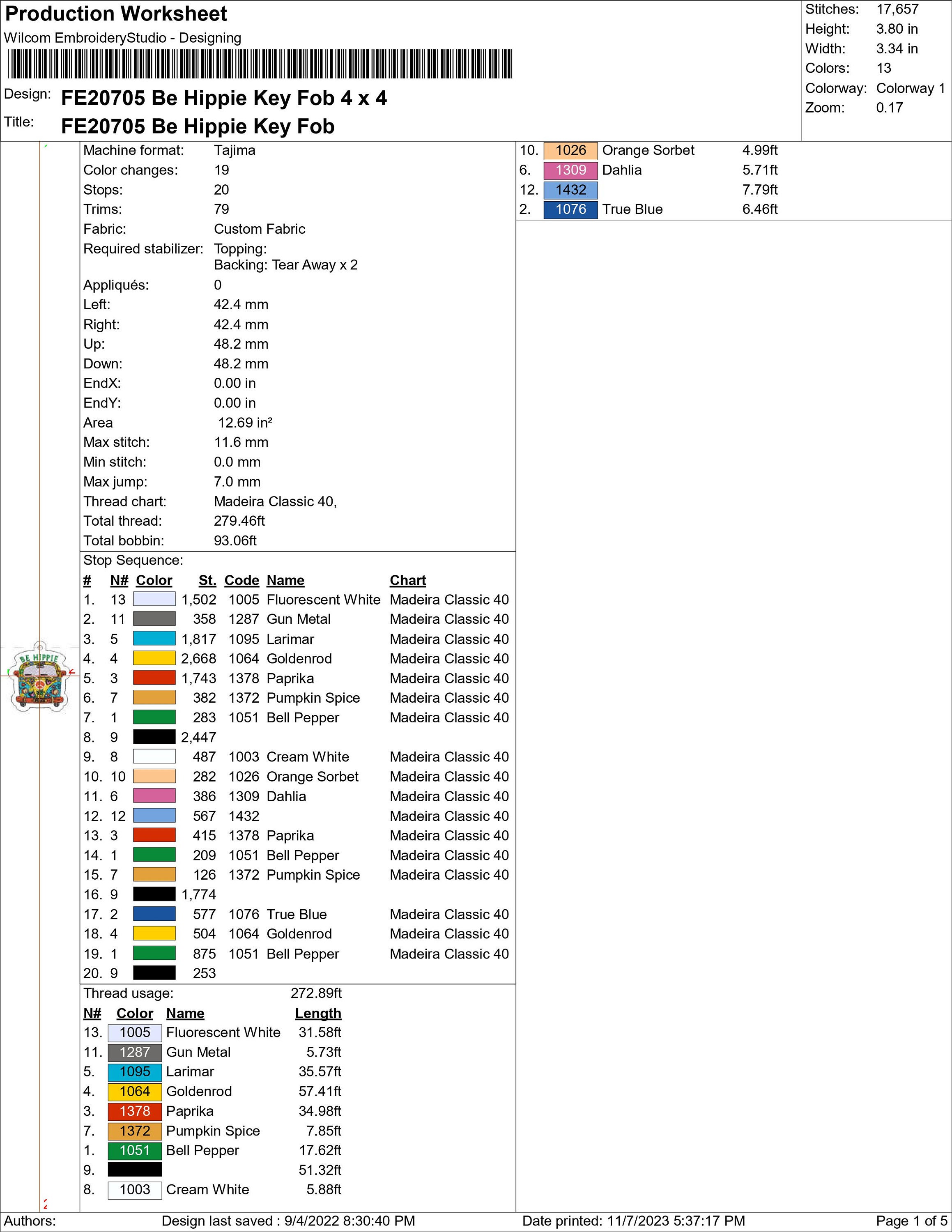Click Goldenrod length '57.41ft'
The image size is (952, 1232).
[320, 1091]
